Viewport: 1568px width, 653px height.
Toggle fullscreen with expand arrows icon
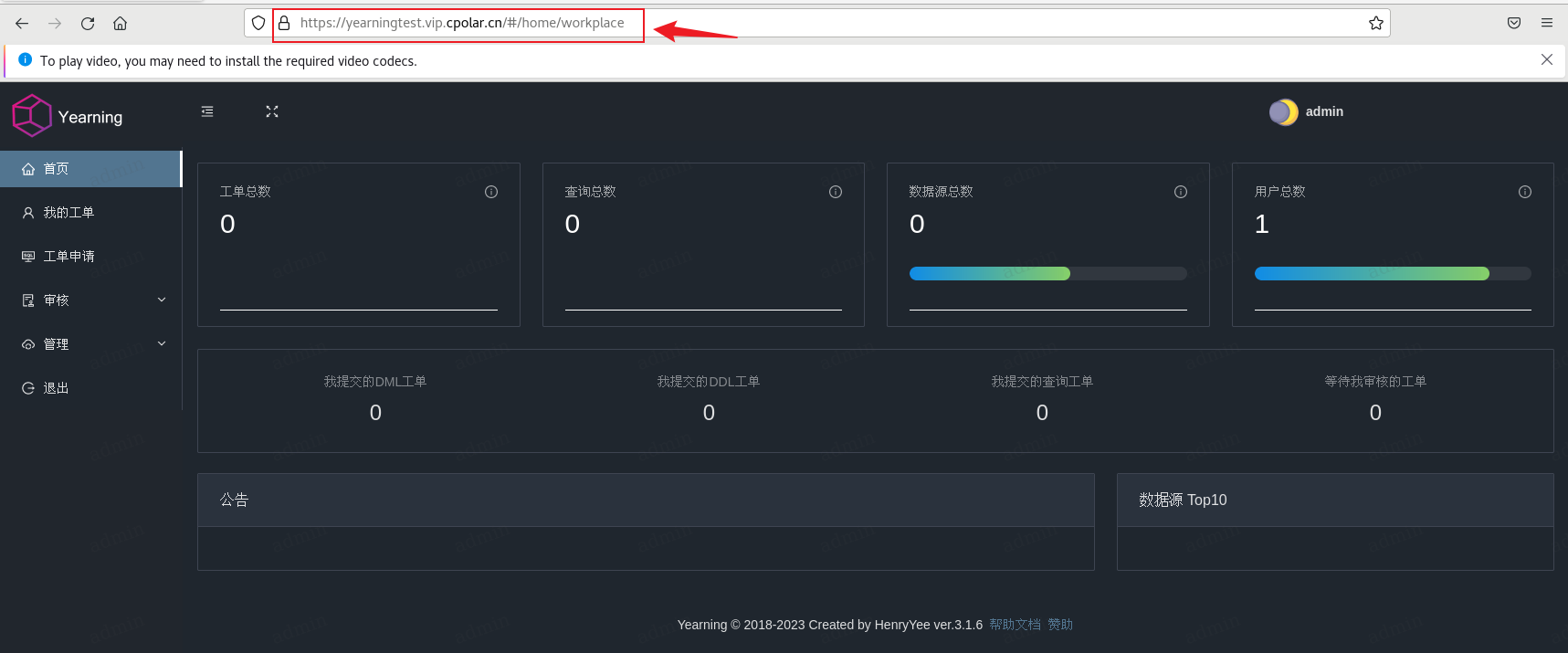coord(272,111)
